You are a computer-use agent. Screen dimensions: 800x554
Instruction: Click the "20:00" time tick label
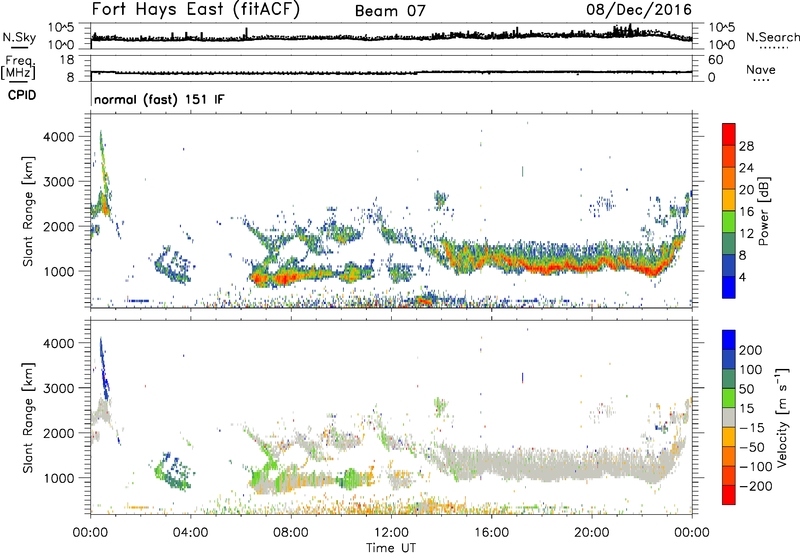[x=591, y=533]
